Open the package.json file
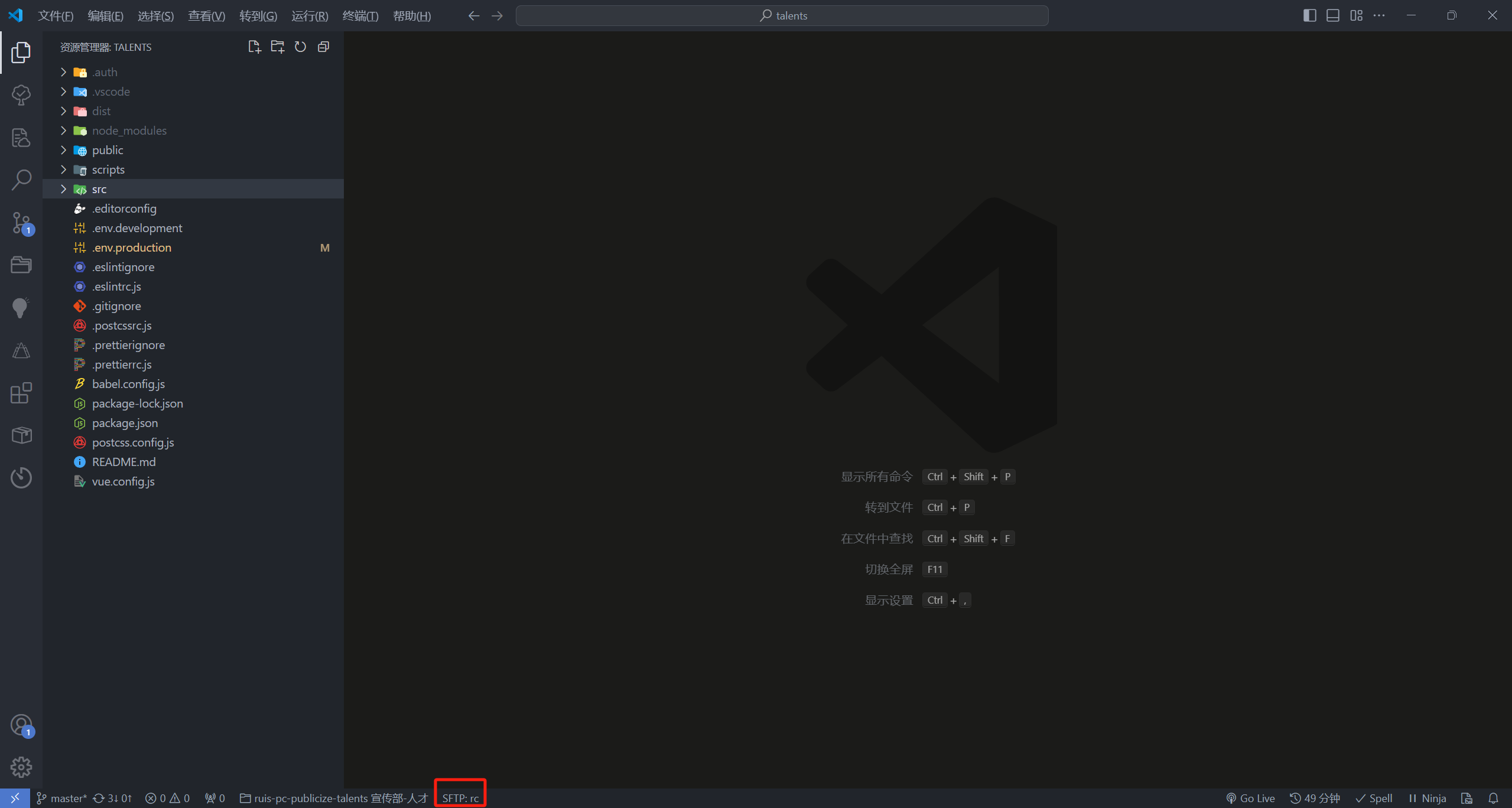The width and height of the screenshot is (1512, 808). tap(193, 423)
